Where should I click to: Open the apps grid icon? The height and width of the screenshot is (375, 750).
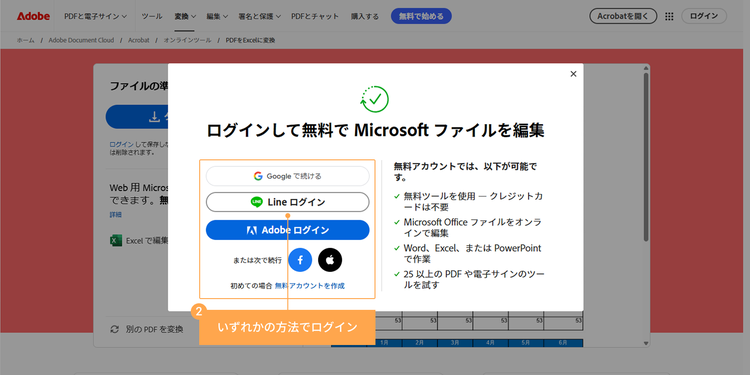tap(669, 16)
